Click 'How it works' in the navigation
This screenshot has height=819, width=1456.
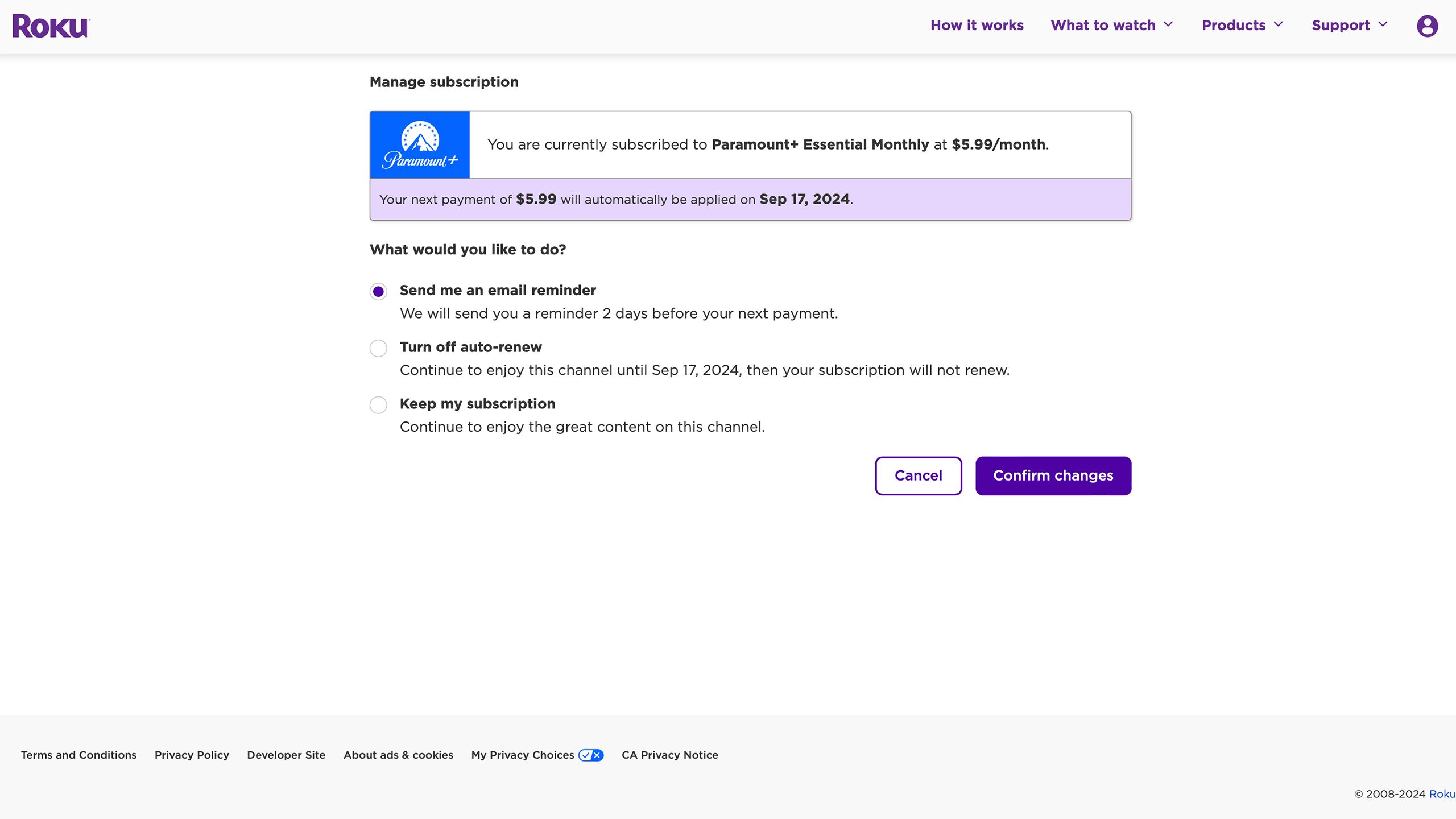pyautogui.click(x=977, y=25)
